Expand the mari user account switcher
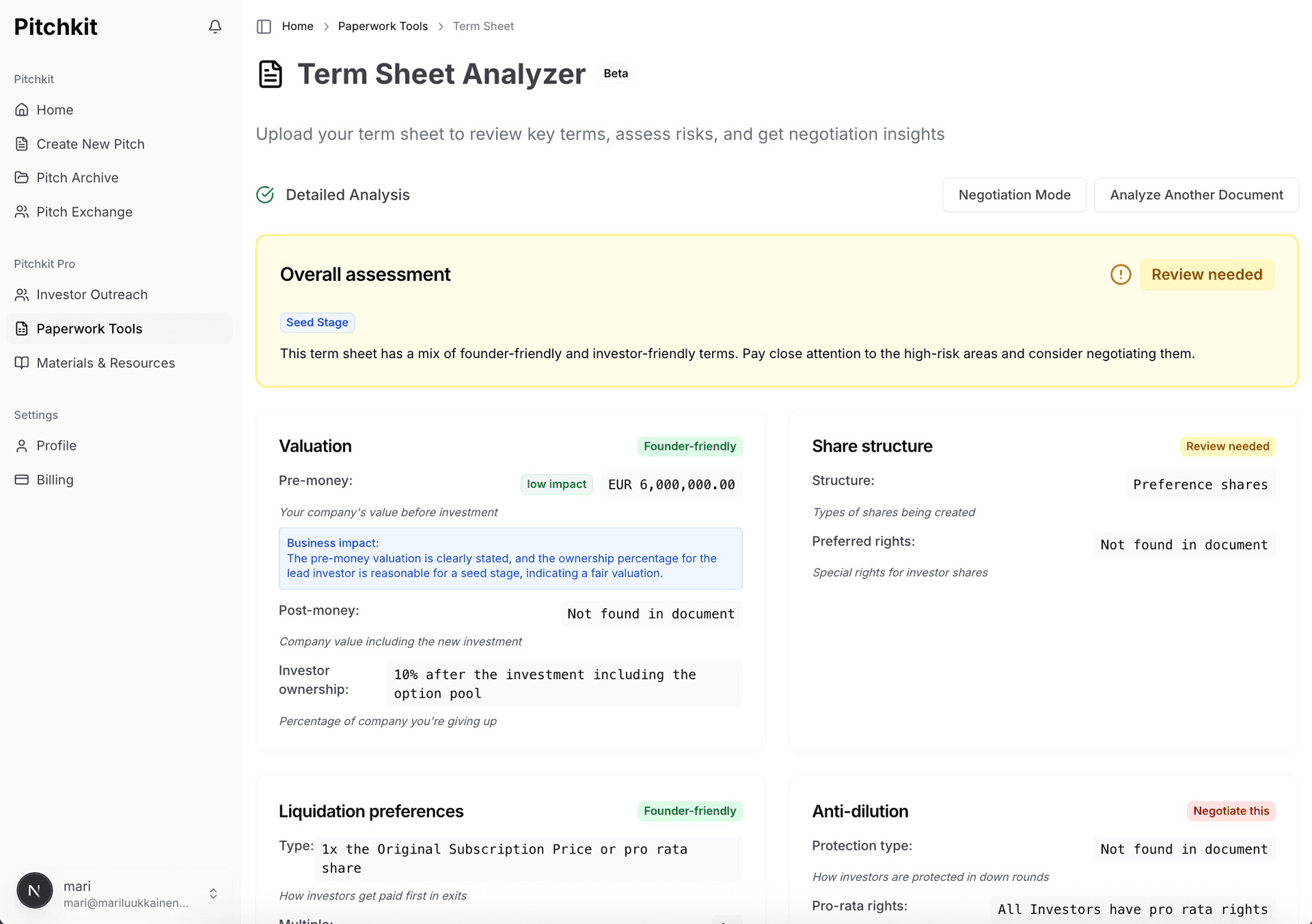Viewport: 1312px width, 924px height. [x=213, y=893]
